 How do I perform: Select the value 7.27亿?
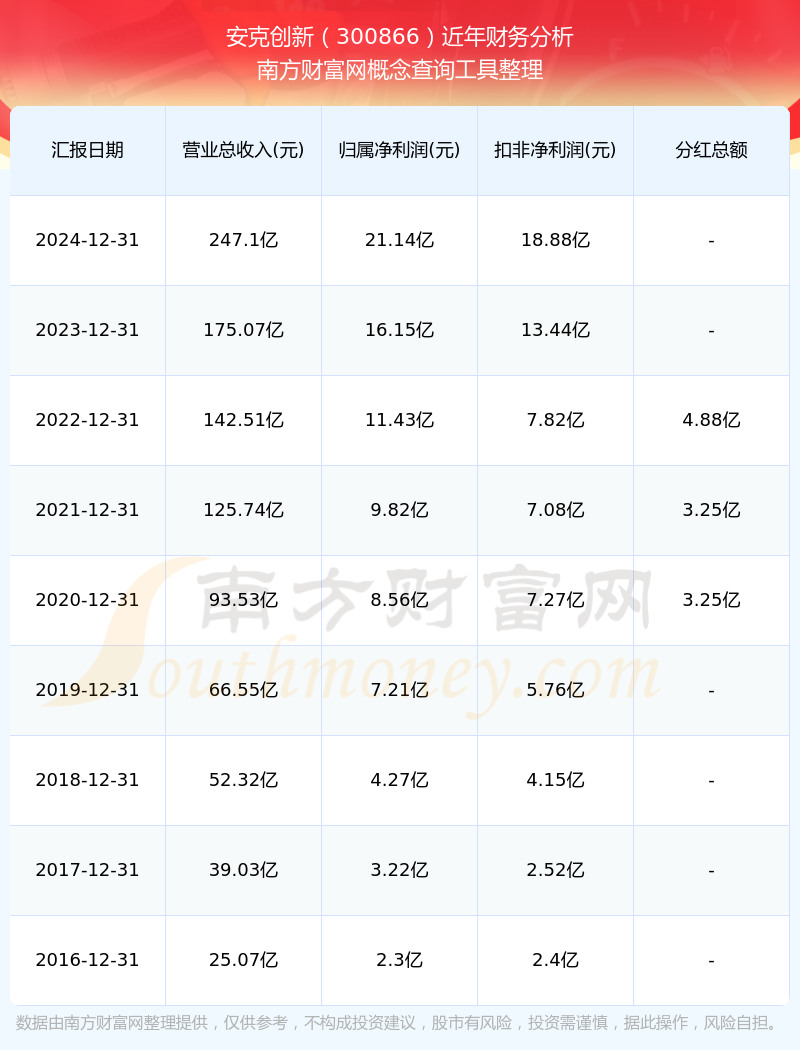point(555,600)
